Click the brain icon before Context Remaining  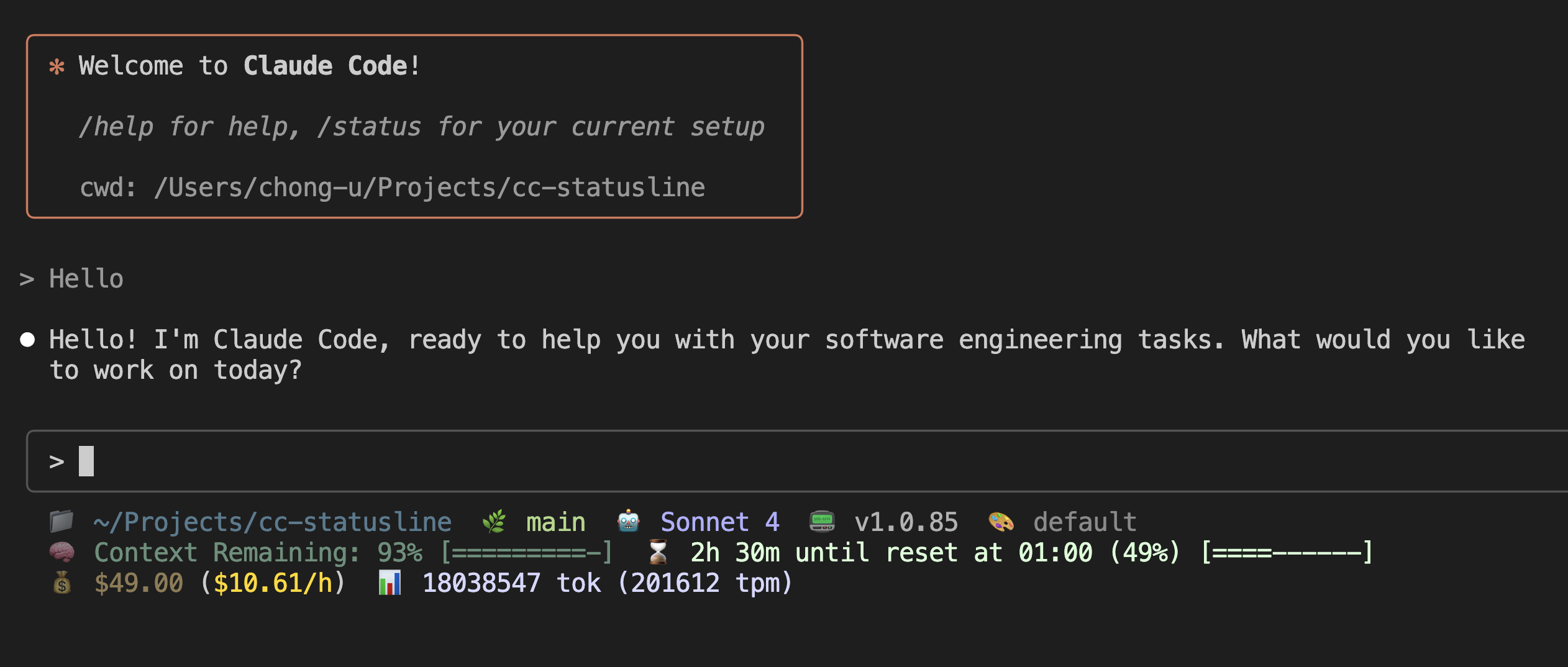coord(62,552)
